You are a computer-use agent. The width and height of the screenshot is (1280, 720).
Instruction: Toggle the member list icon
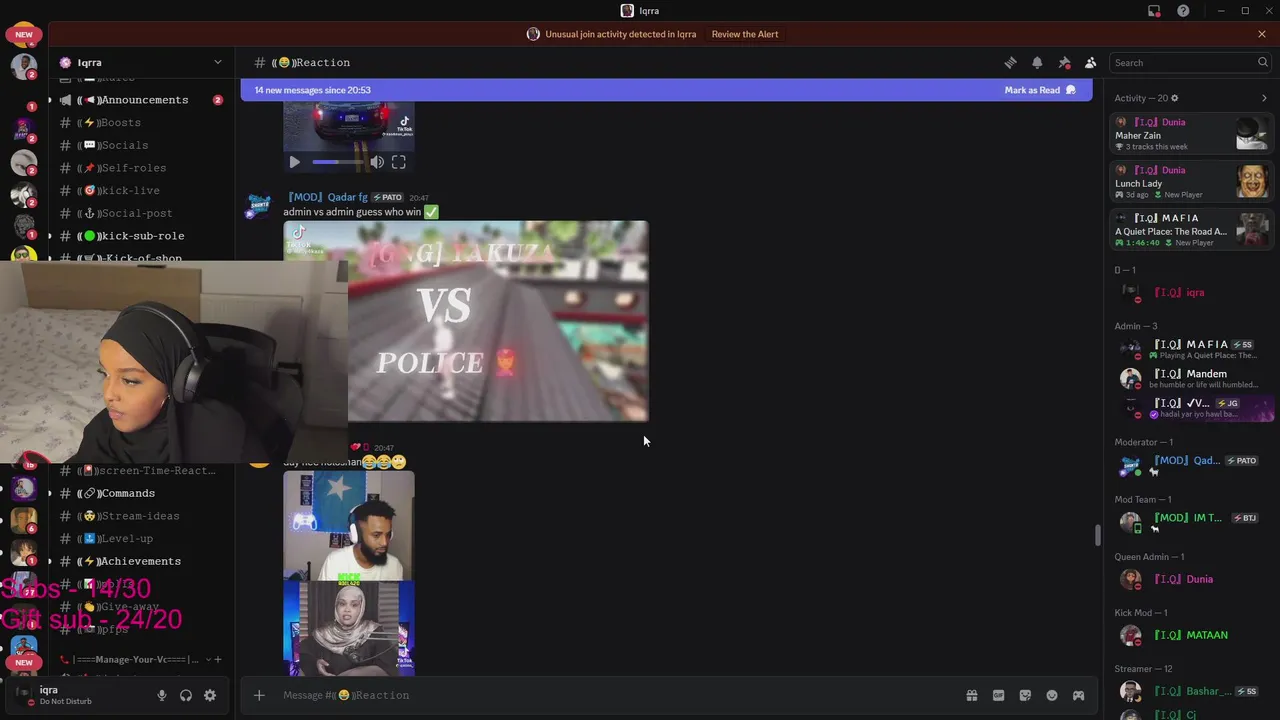pyautogui.click(x=1091, y=62)
